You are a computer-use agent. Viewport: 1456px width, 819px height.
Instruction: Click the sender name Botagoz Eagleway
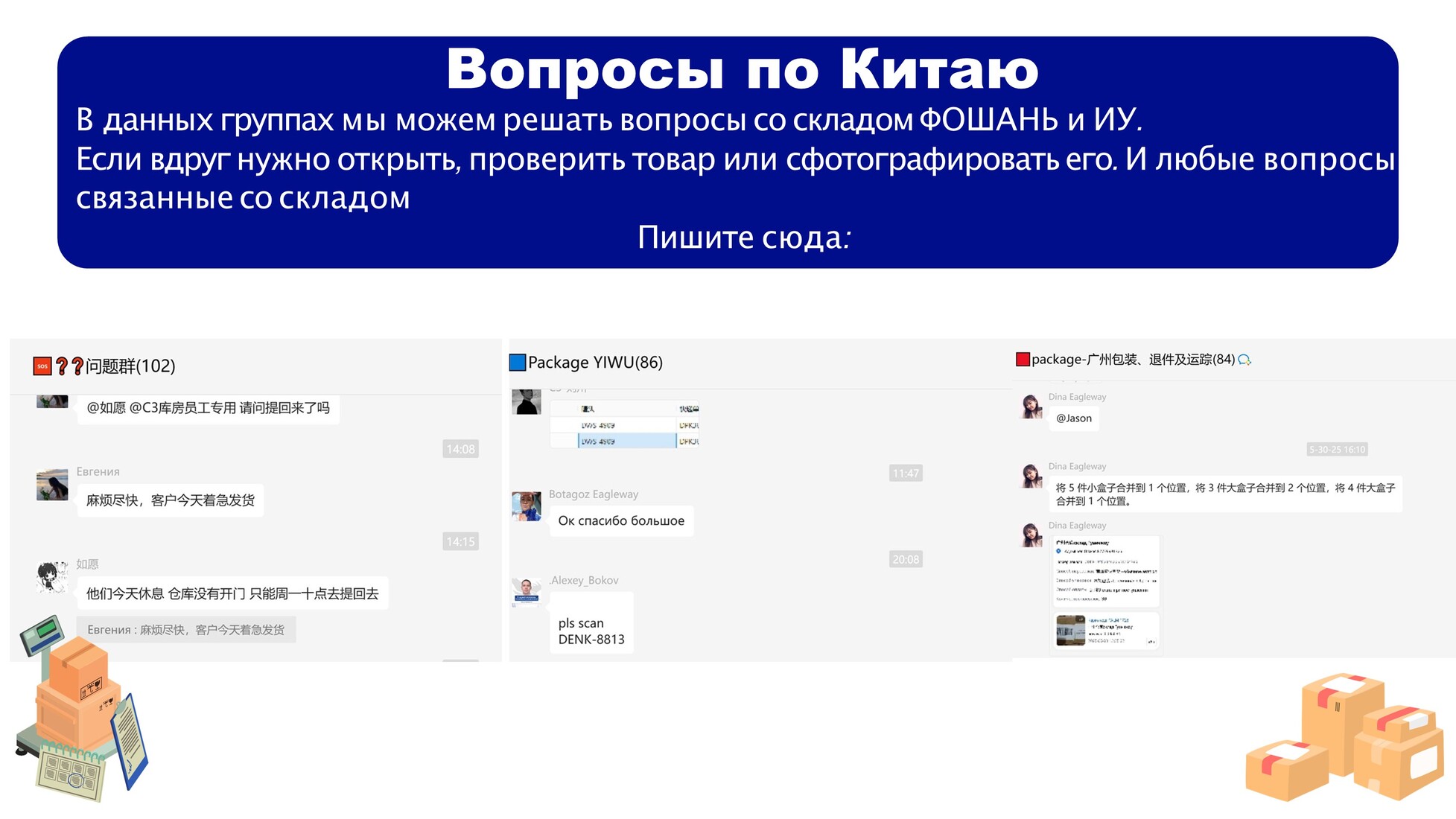(594, 494)
